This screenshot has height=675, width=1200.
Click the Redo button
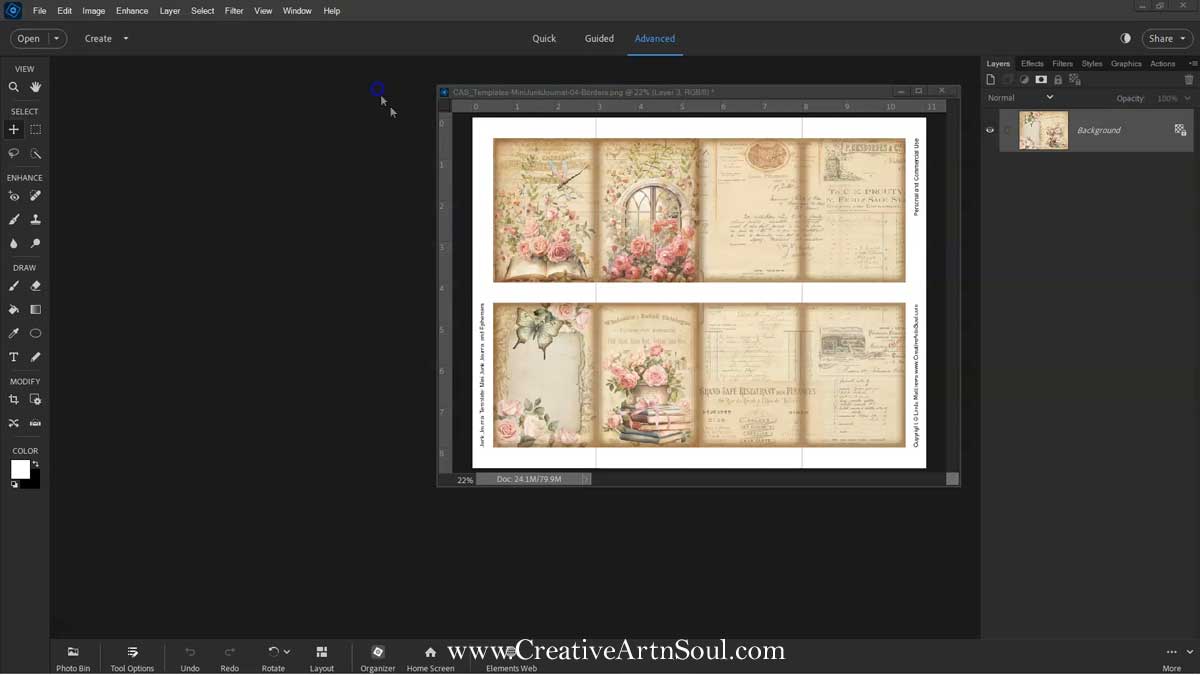coord(230,658)
